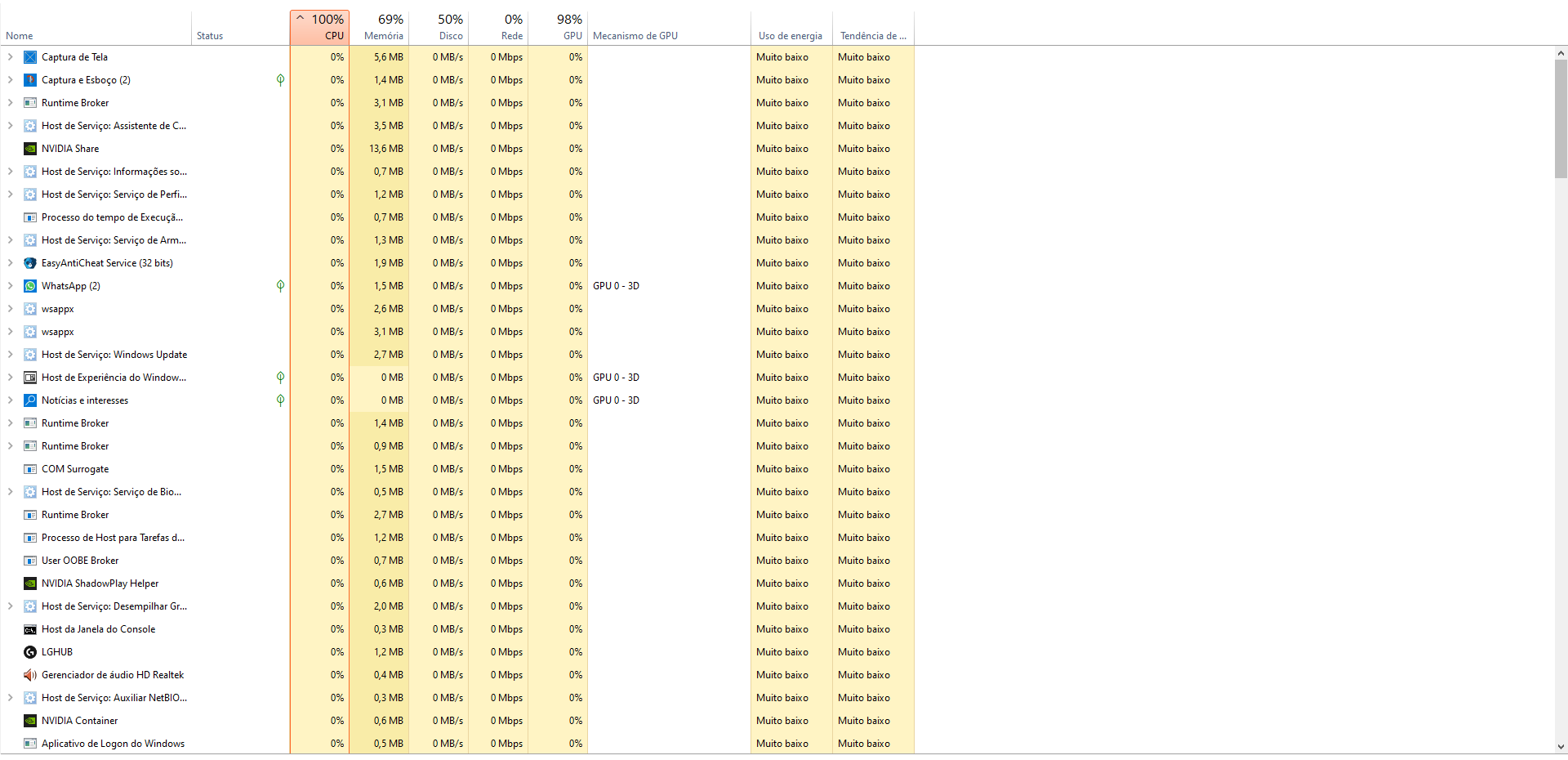The image size is (1568, 760).
Task: Sort by Uso de energia column
Action: click(791, 28)
